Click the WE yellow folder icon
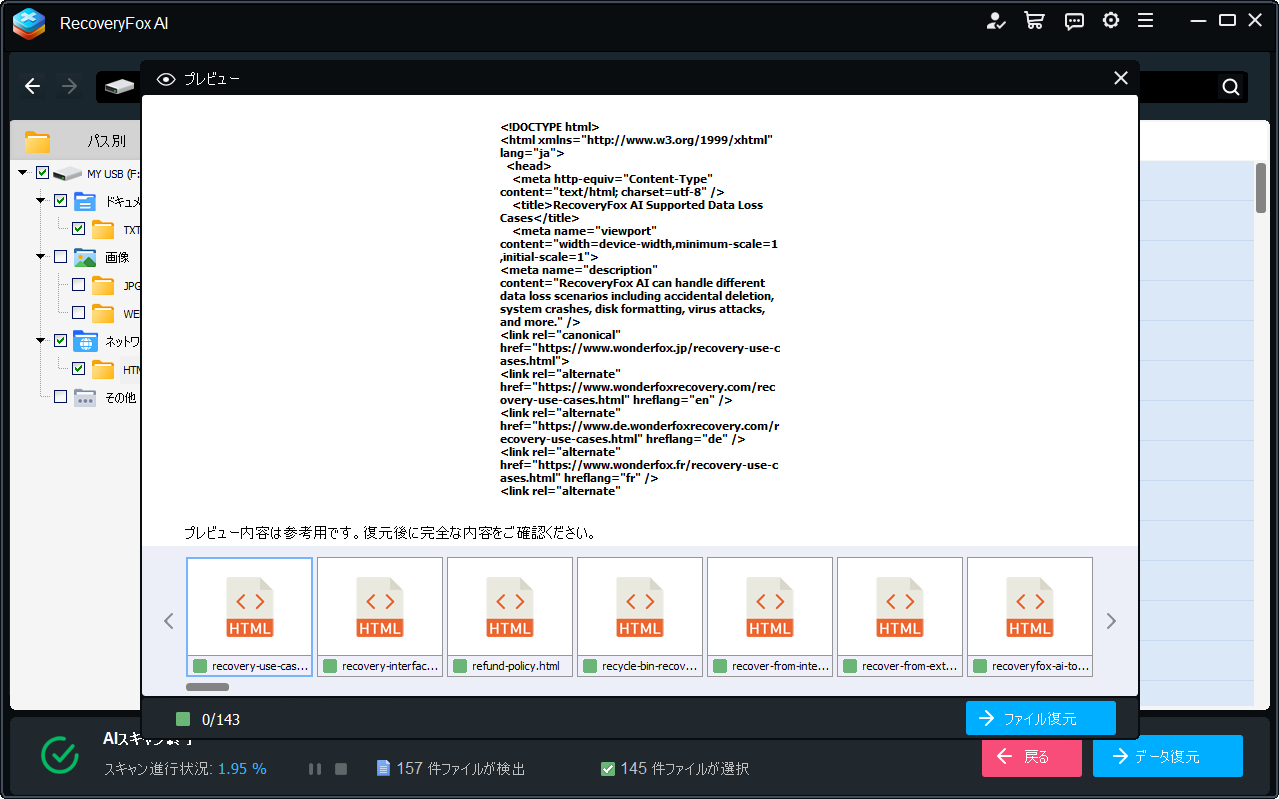Screen dimensions: 1279x799 [x=103, y=313]
